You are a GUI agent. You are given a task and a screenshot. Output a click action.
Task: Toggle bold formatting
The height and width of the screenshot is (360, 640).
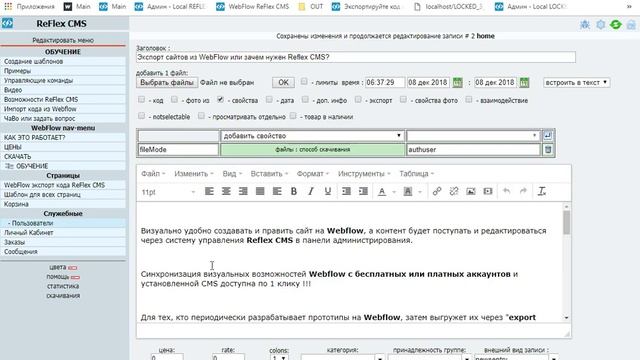click(293, 191)
